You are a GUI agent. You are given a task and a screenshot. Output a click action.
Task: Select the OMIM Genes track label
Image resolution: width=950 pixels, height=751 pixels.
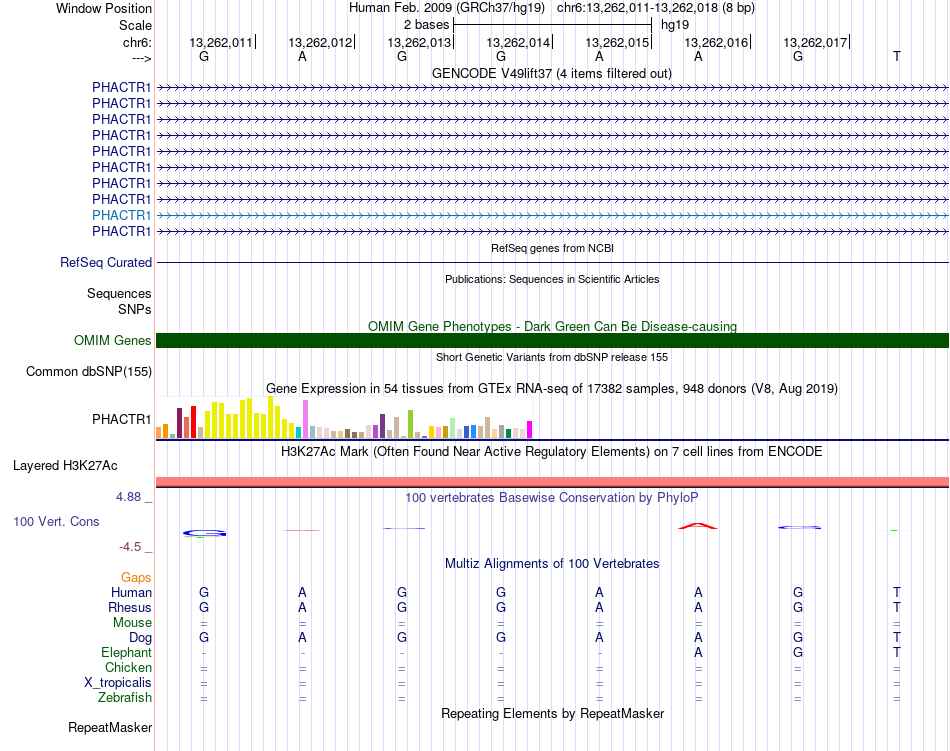(x=112, y=340)
